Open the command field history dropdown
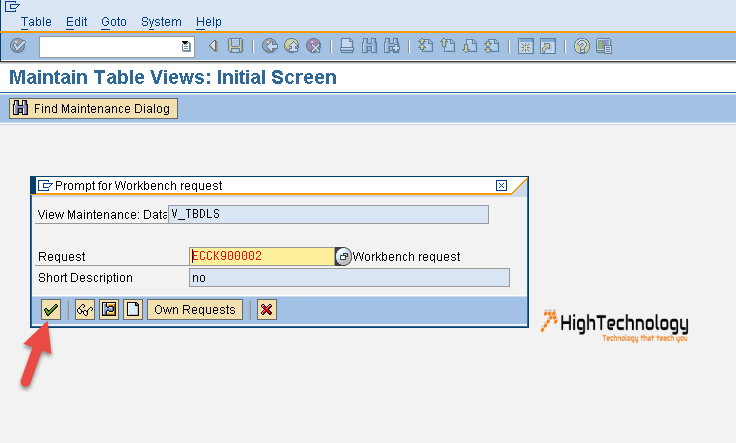The image size is (736, 443). pyautogui.click(x=186, y=46)
